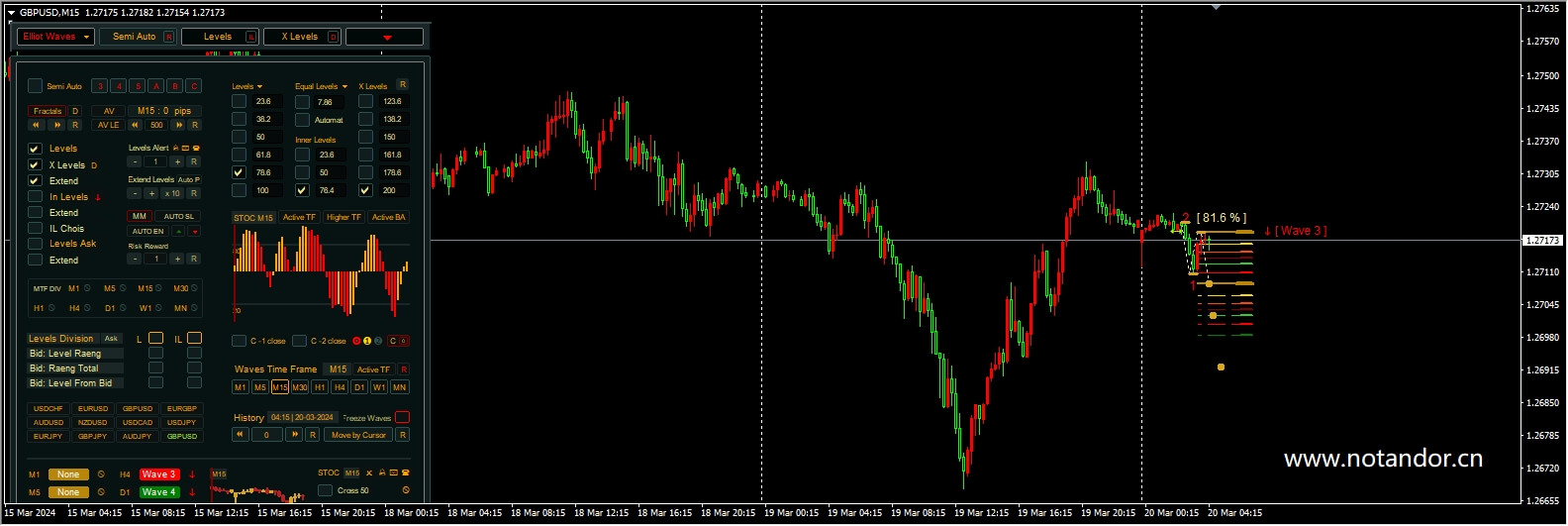Select the EURUSD symbol button
This screenshot has height=526, width=1568.
[93, 408]
